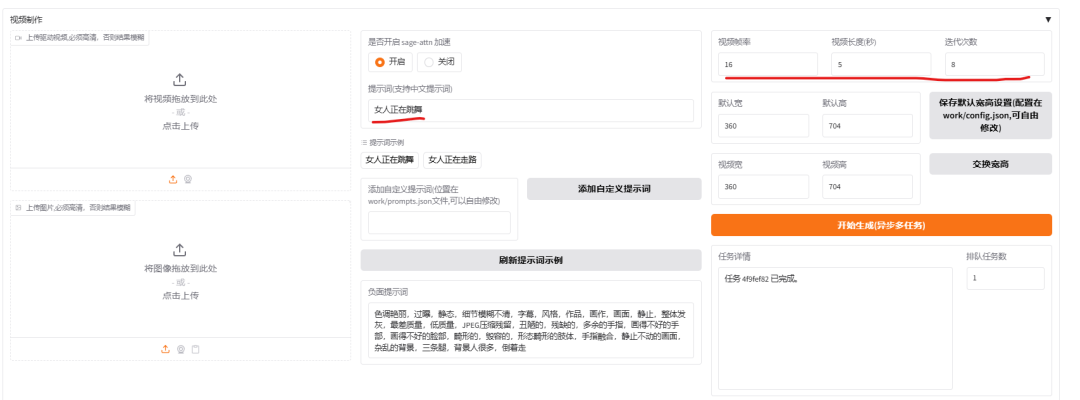Screen dimensions: 1080x400
Task: Click the 视频高 field showing 704
Action: coord(867,187)
